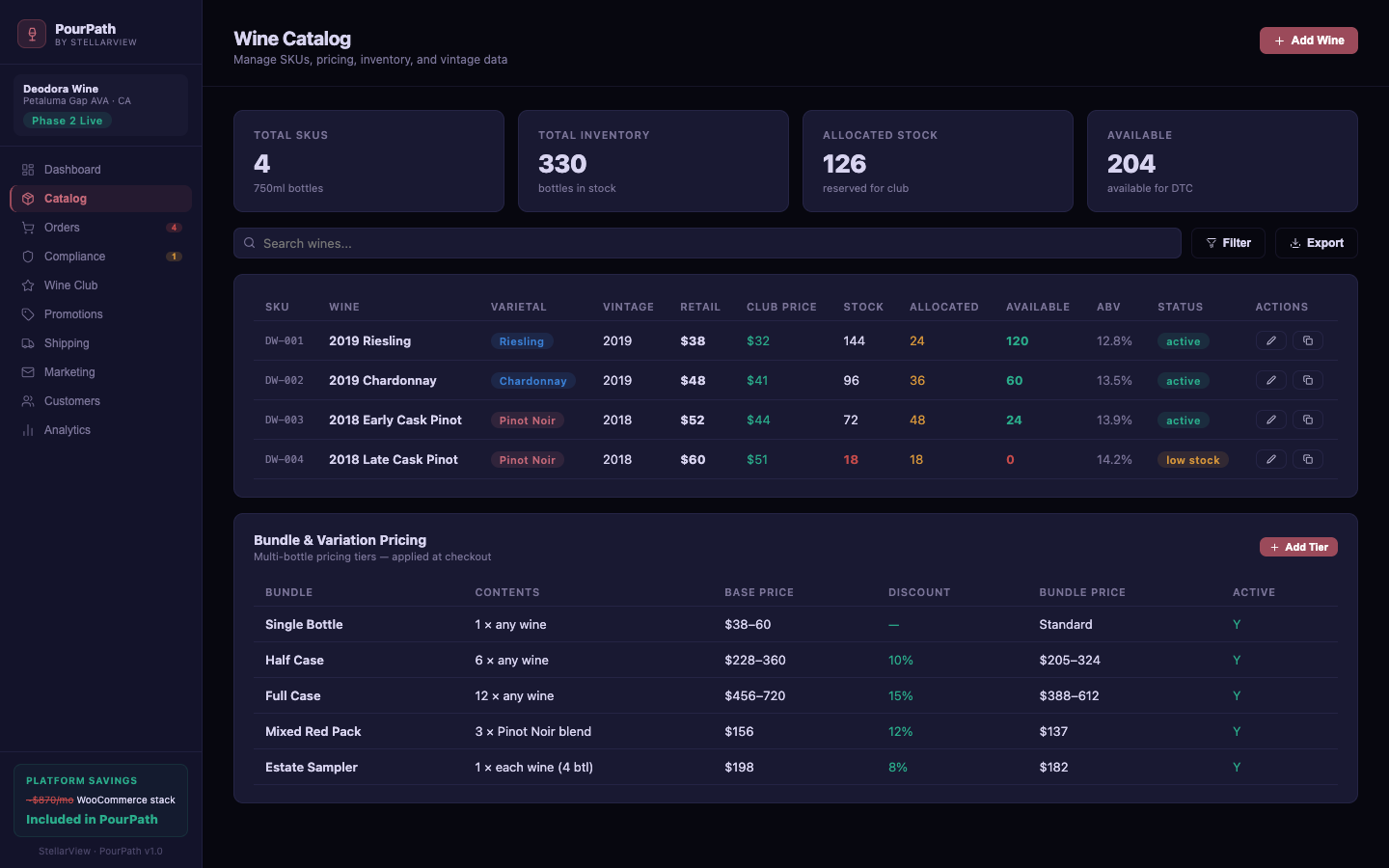The height and width of the screenshot is (868, 1389).
Task: Export the wine catalog
Action: point(1316,243)
